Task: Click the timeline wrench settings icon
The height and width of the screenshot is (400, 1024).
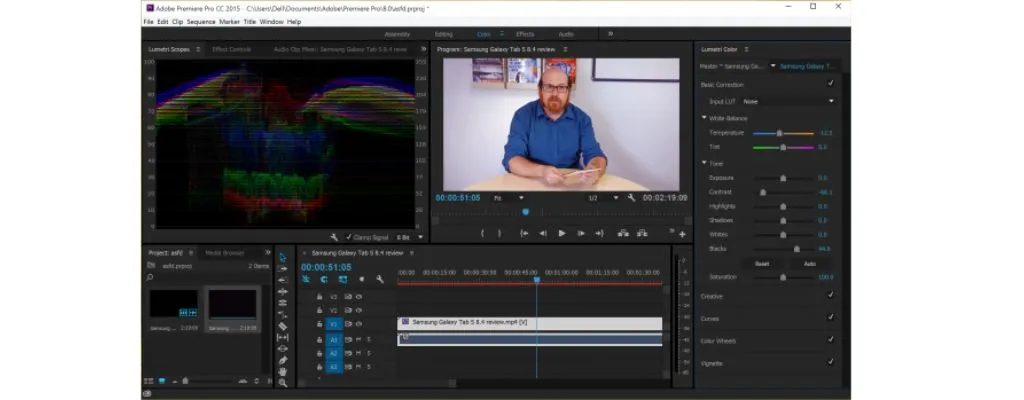Action: [380, 279]
